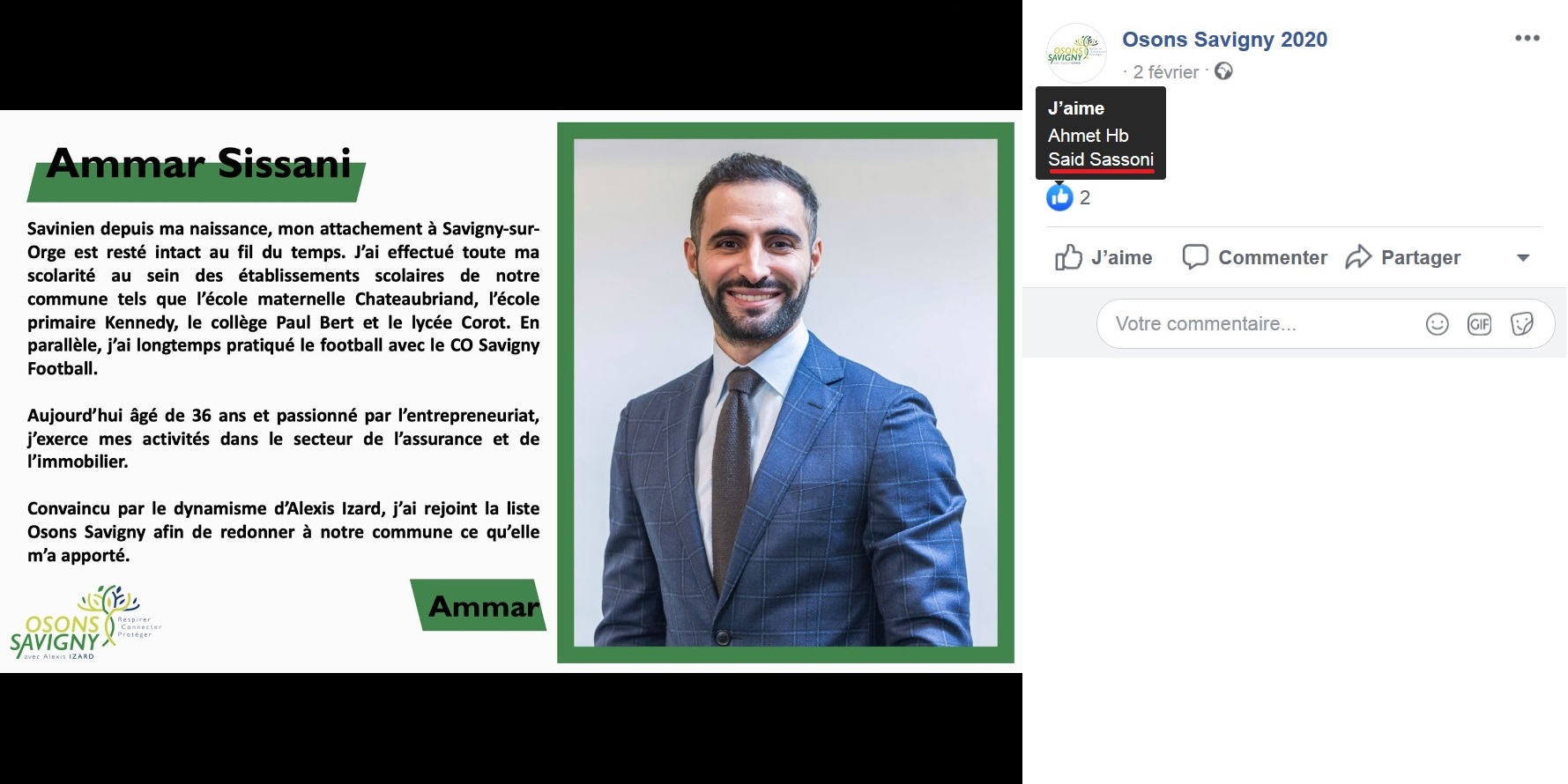
Task: Like the post with J'aime button
Action: point(1104,257)
